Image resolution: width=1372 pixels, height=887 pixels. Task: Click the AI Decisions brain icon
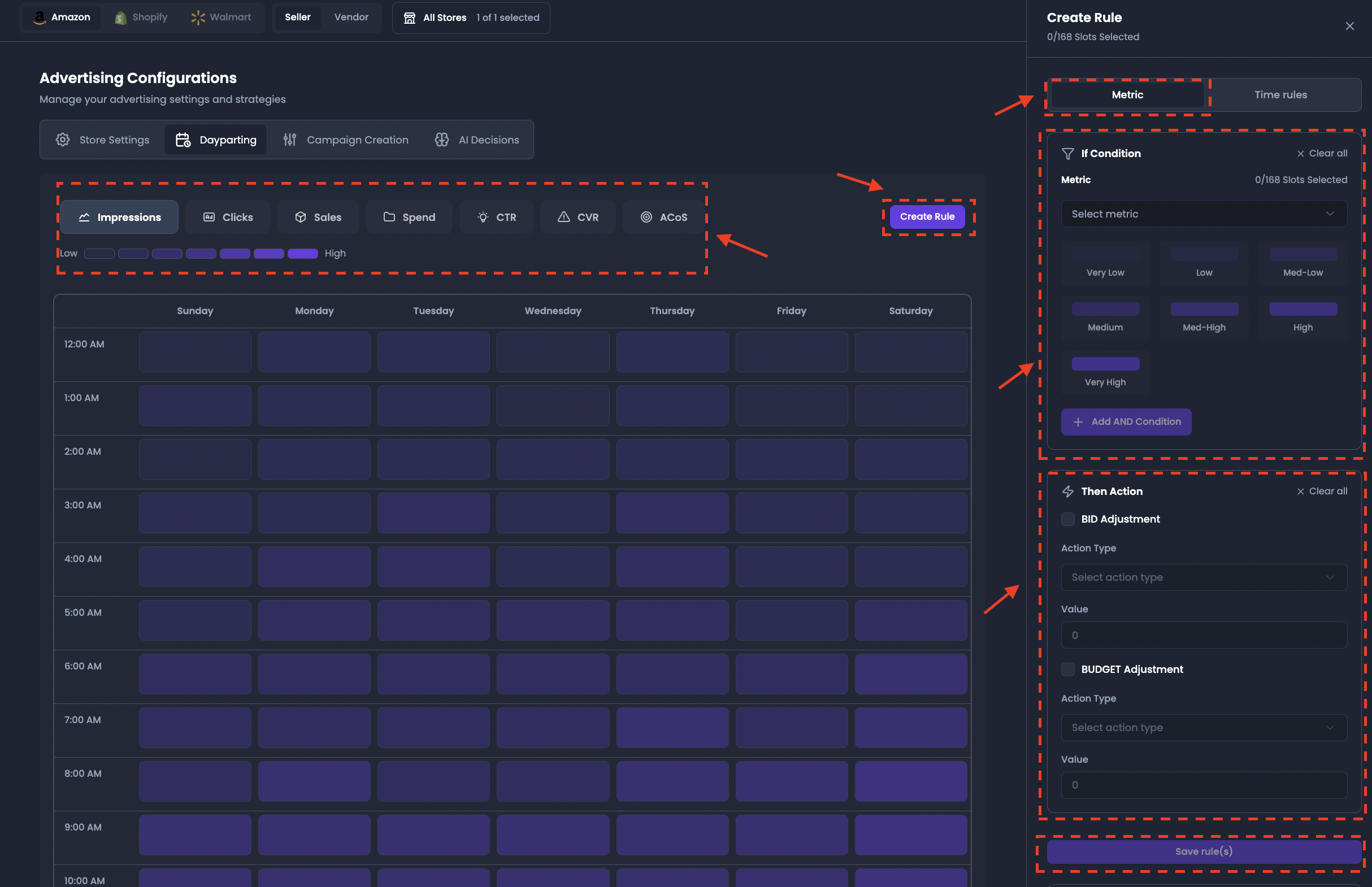[x=442, y=140]
